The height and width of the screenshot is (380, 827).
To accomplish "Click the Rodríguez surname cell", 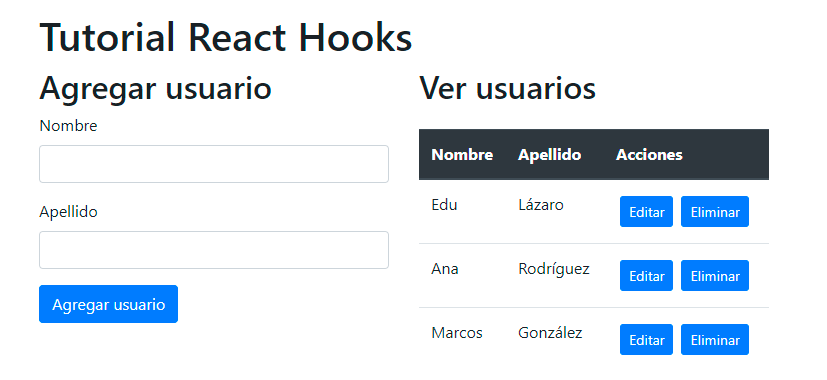I will pyautogui.click(x=554, y=269).
